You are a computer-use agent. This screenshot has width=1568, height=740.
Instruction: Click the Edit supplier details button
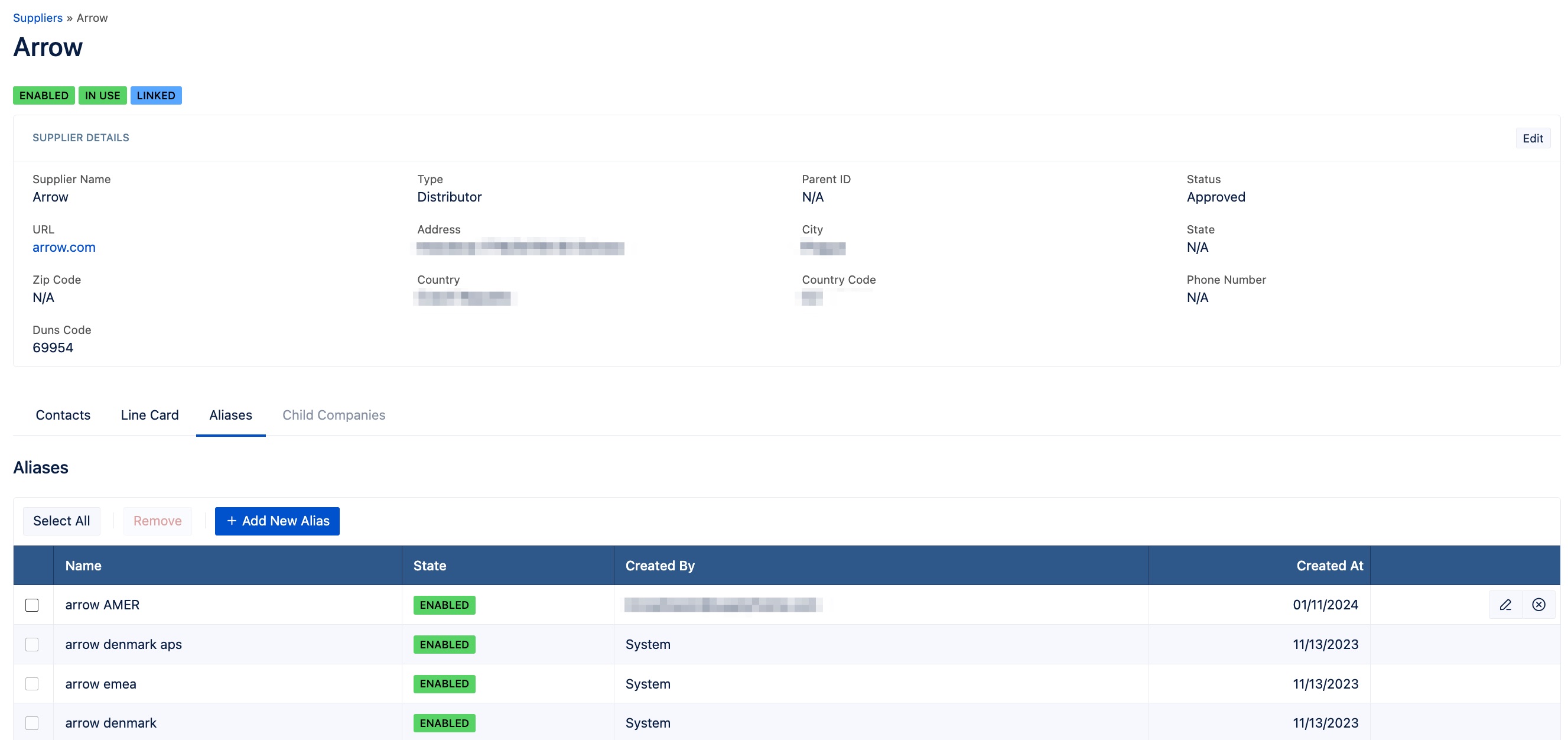tap(1533, 138)
